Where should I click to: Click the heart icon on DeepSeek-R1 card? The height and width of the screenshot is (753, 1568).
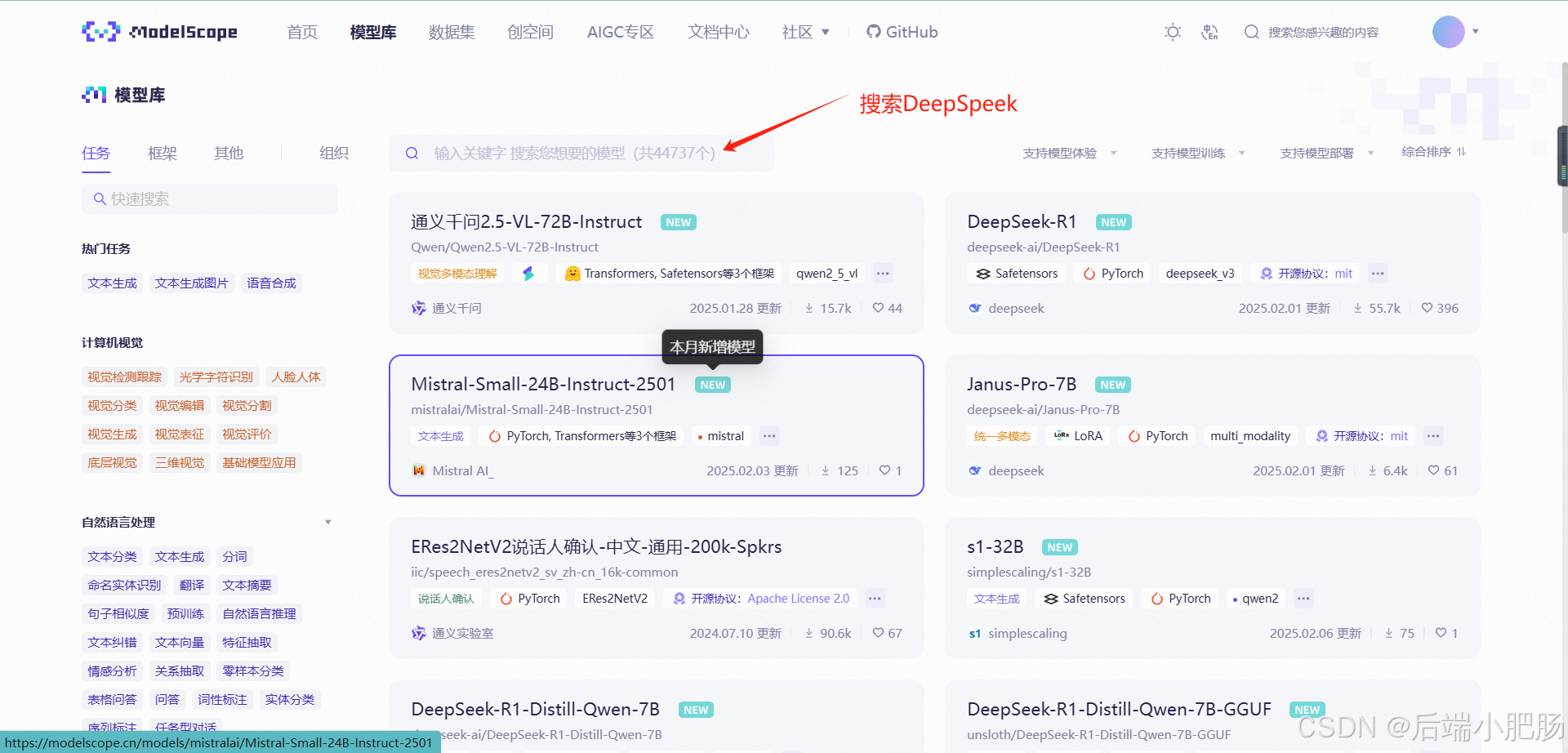point(1427,308)
